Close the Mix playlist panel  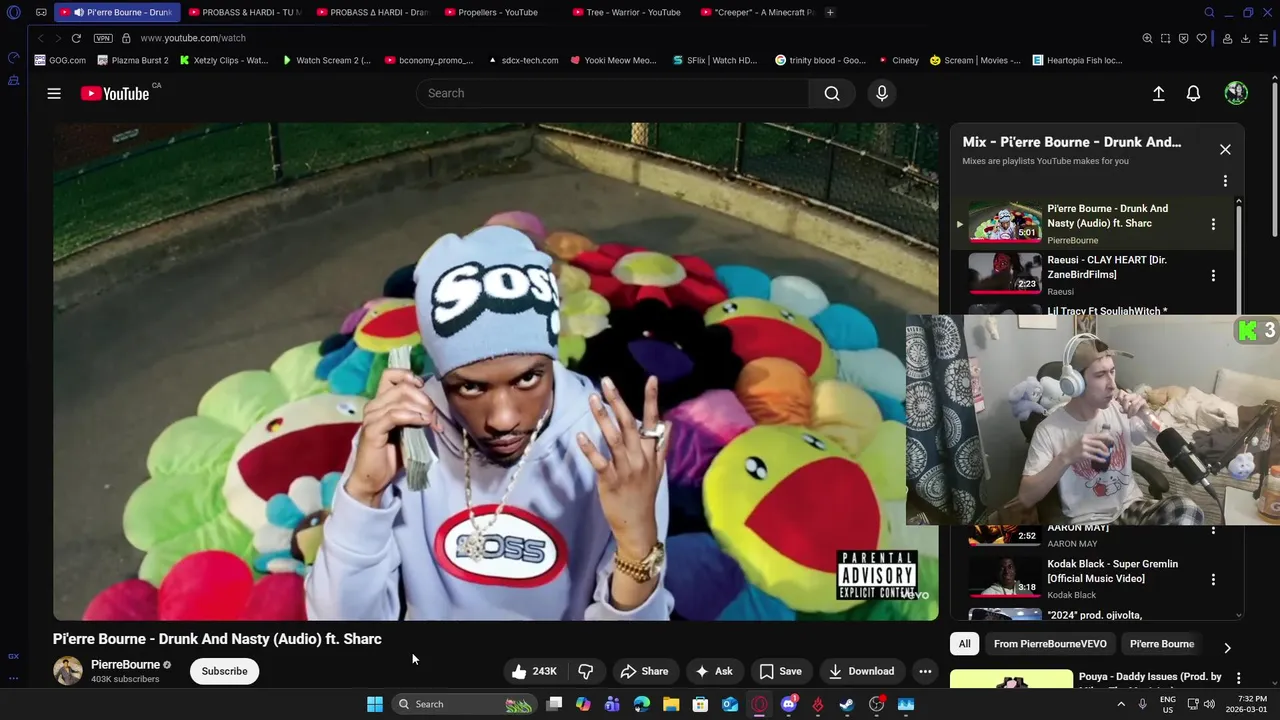point(1225,149)
